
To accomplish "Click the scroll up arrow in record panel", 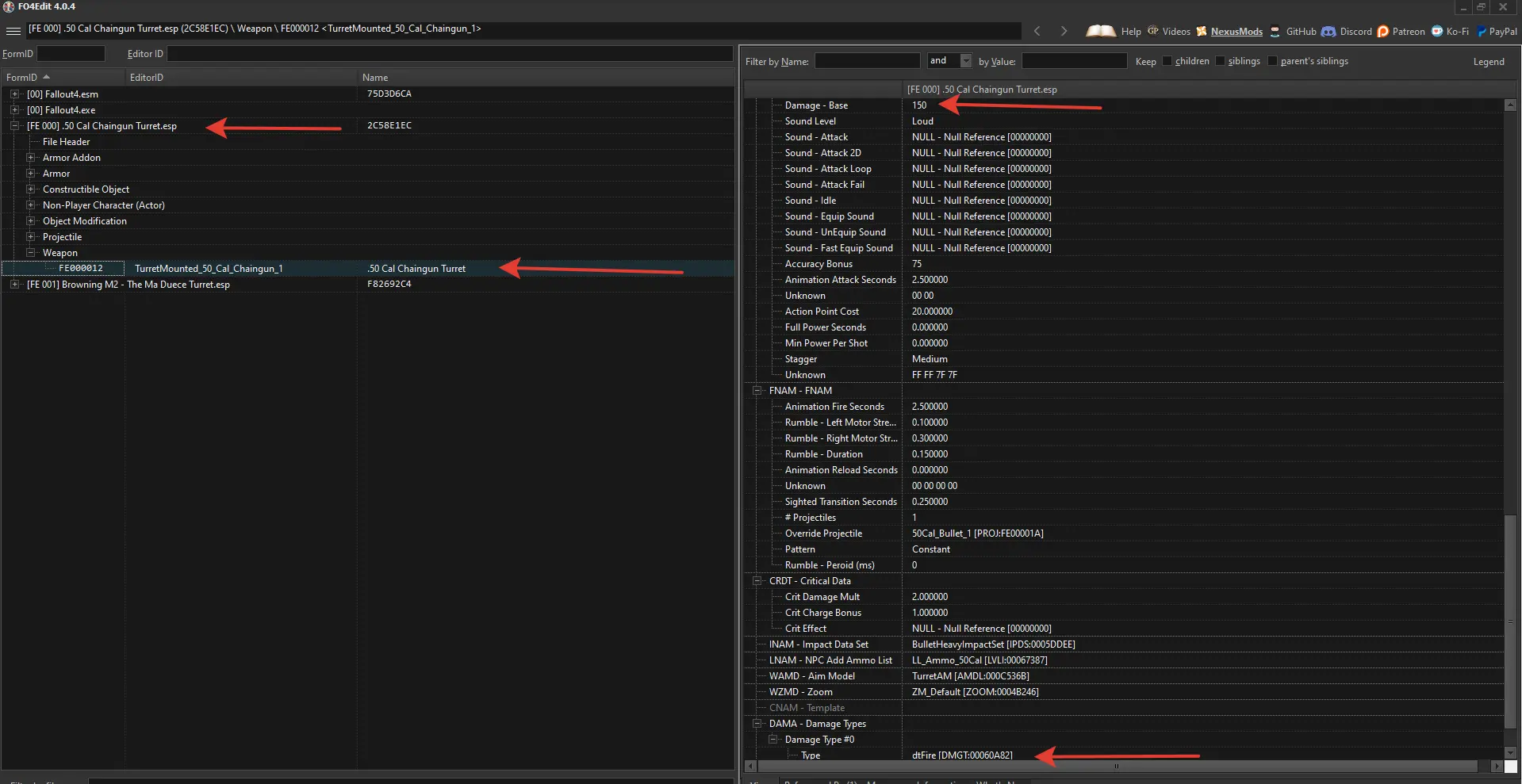I will coord(1511,105).
